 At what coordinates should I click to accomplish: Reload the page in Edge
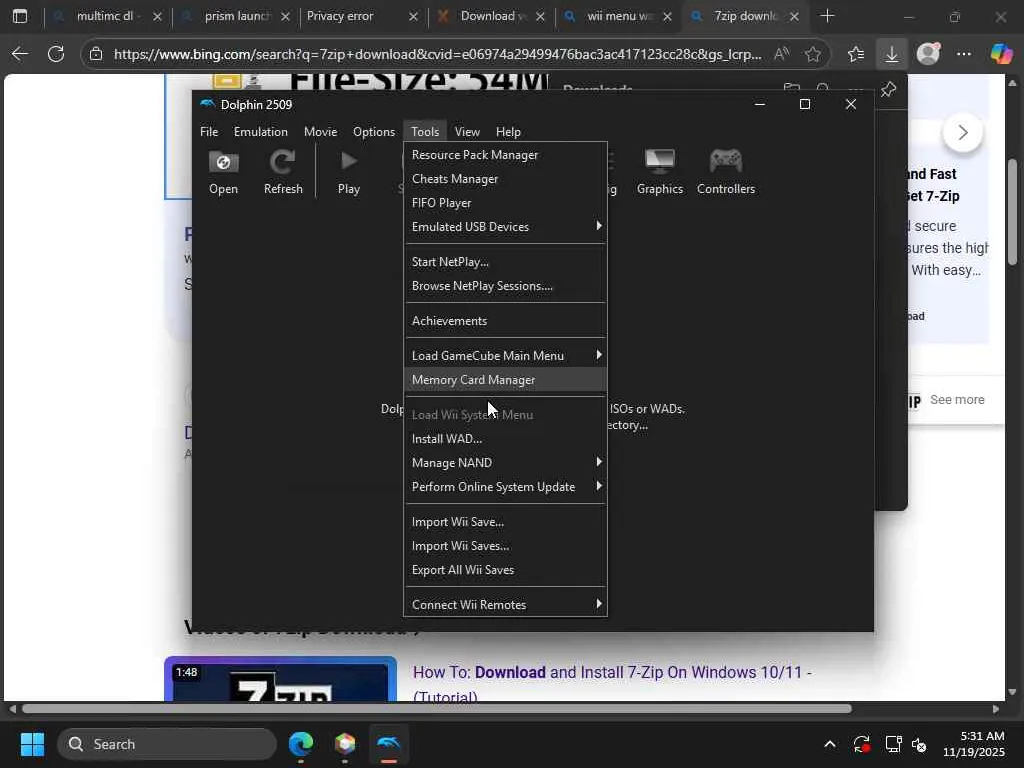(56, 54)
